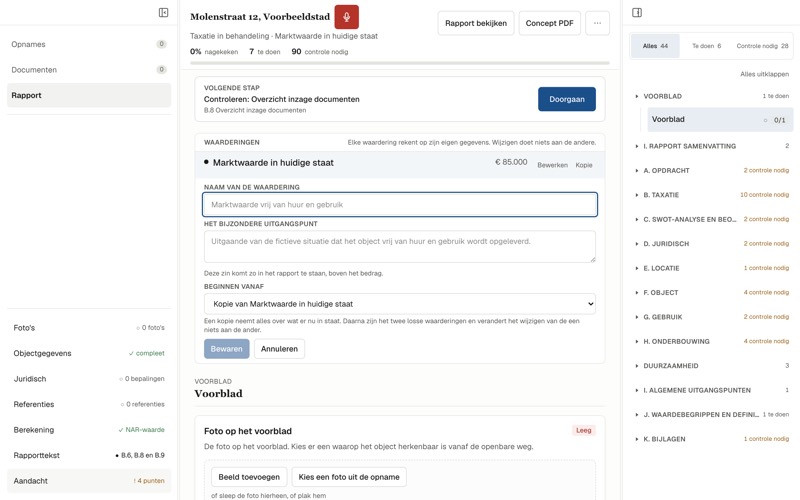The height and width of the screenshot is (500, 800).
Task: Open Rapport bekijken
Action: [x=476, y=23]
